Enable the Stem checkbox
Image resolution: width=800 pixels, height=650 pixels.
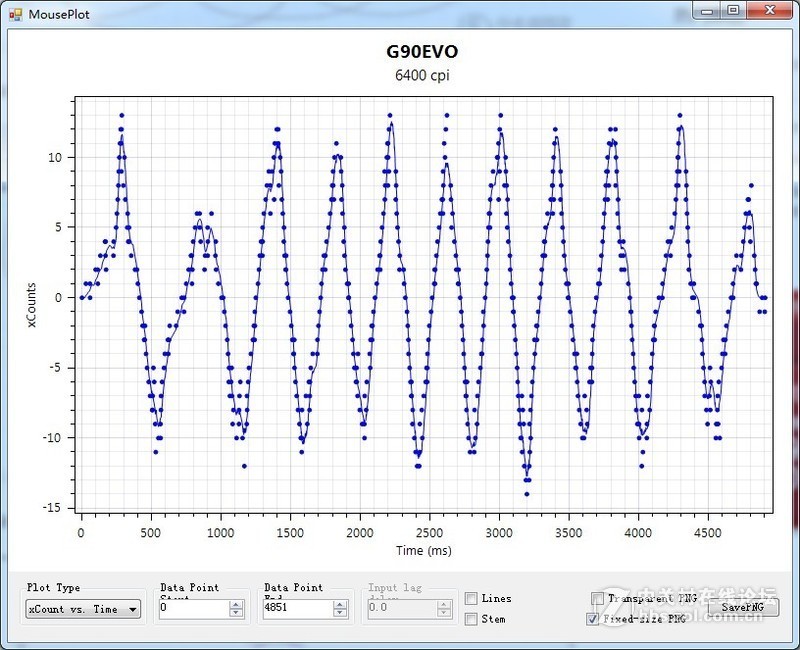click(x=471, y=620)
